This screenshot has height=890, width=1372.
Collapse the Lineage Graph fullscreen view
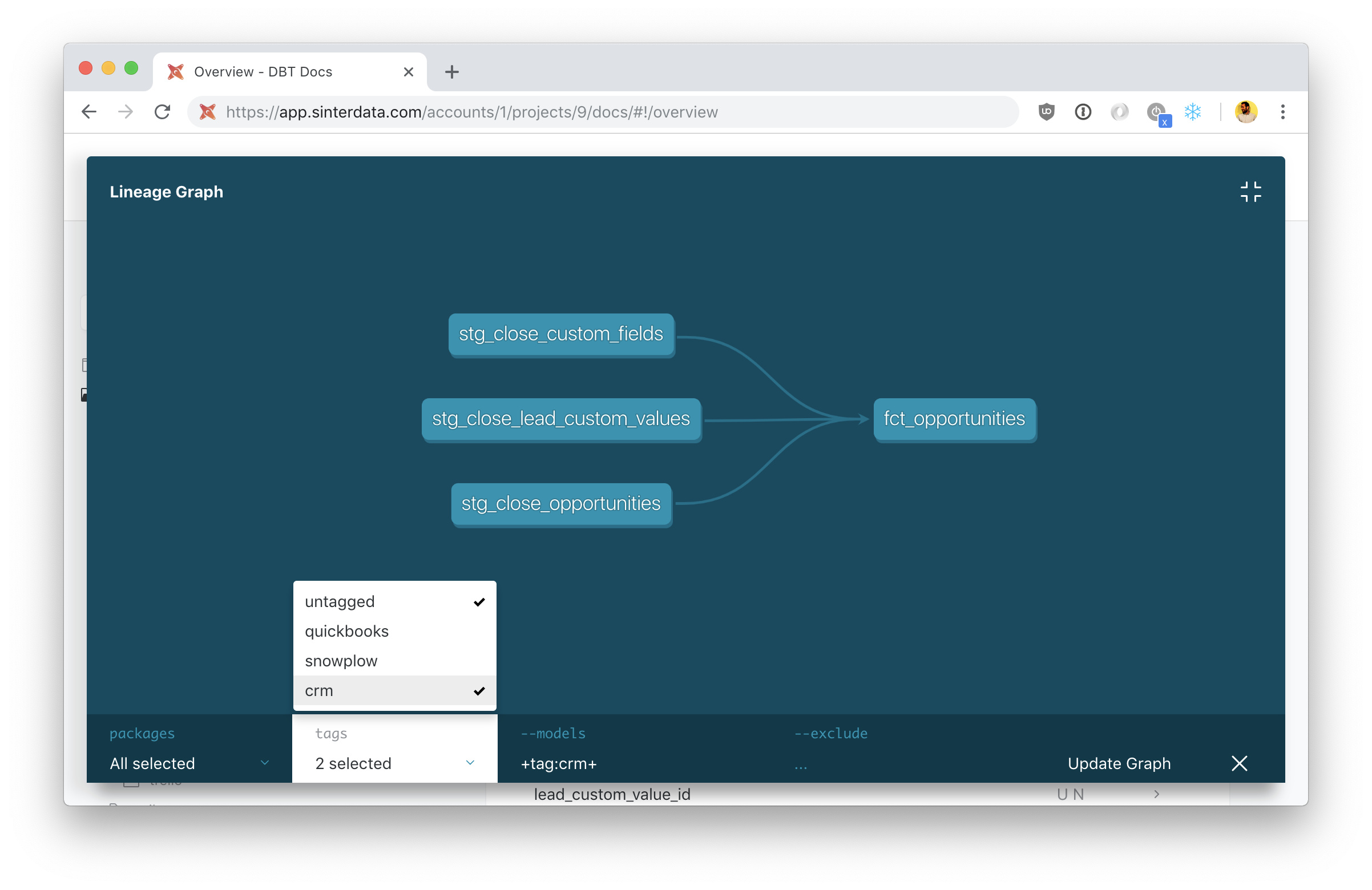(x=1250, y=192)
